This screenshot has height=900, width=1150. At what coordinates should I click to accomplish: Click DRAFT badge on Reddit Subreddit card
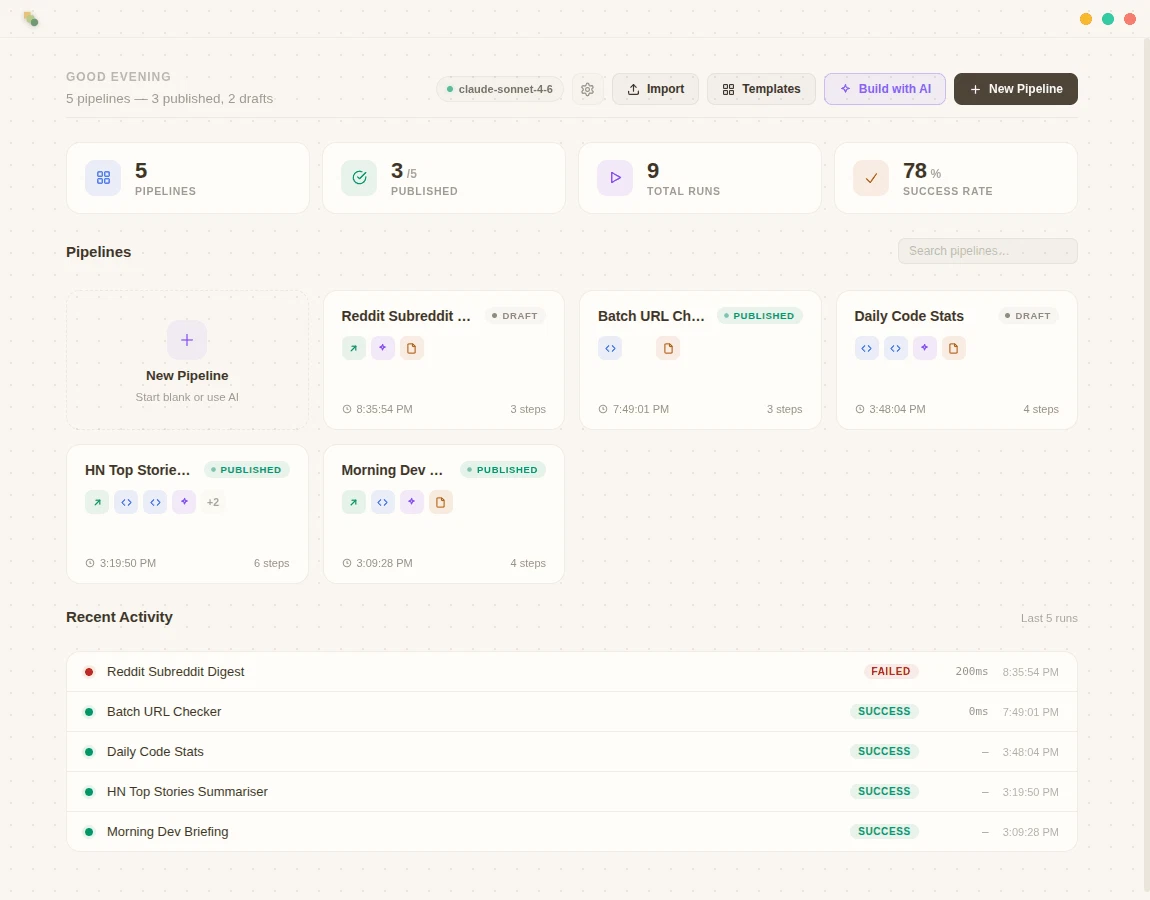tap(515, 316)
